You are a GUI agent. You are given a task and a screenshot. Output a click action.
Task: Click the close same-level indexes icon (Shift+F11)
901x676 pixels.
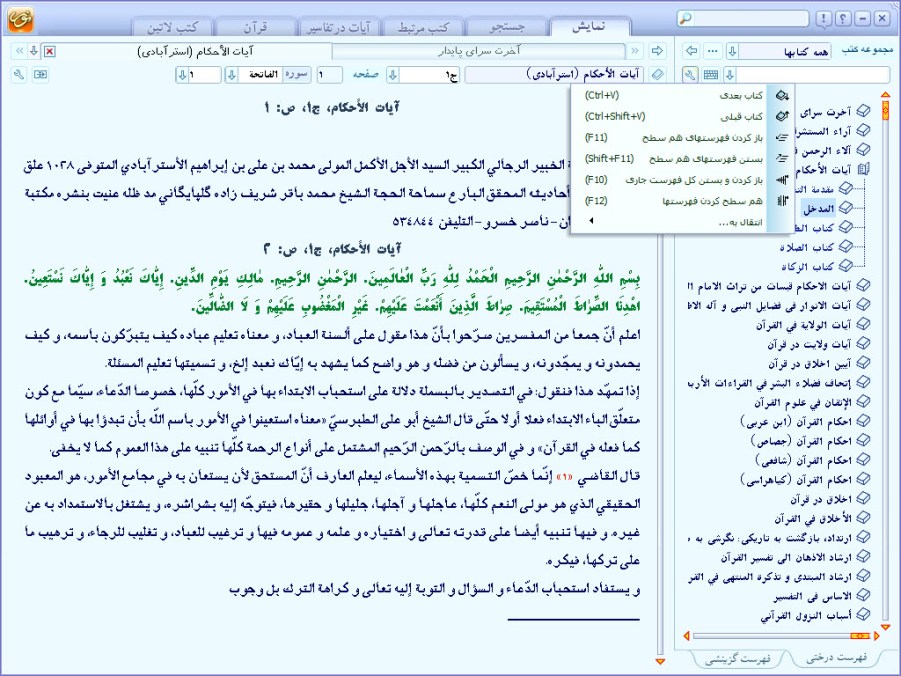pos(781,158)
